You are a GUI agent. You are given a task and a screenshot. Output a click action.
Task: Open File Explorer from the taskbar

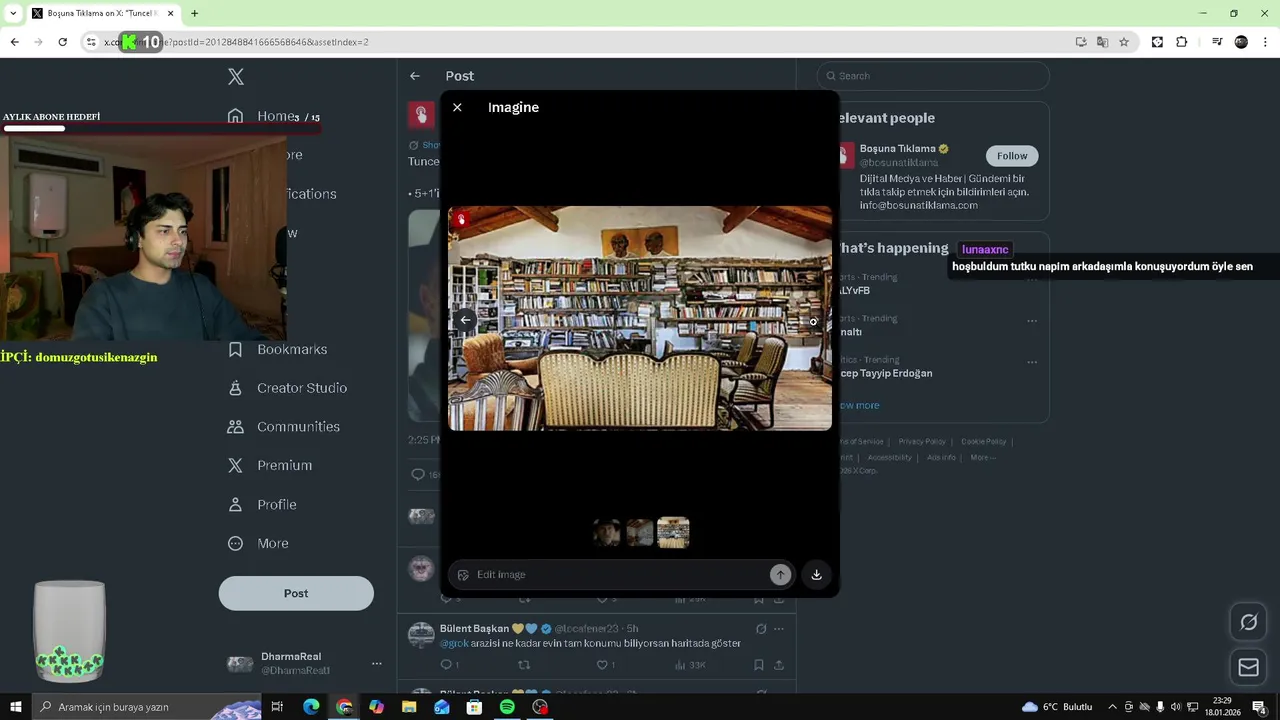coord(409,707)
